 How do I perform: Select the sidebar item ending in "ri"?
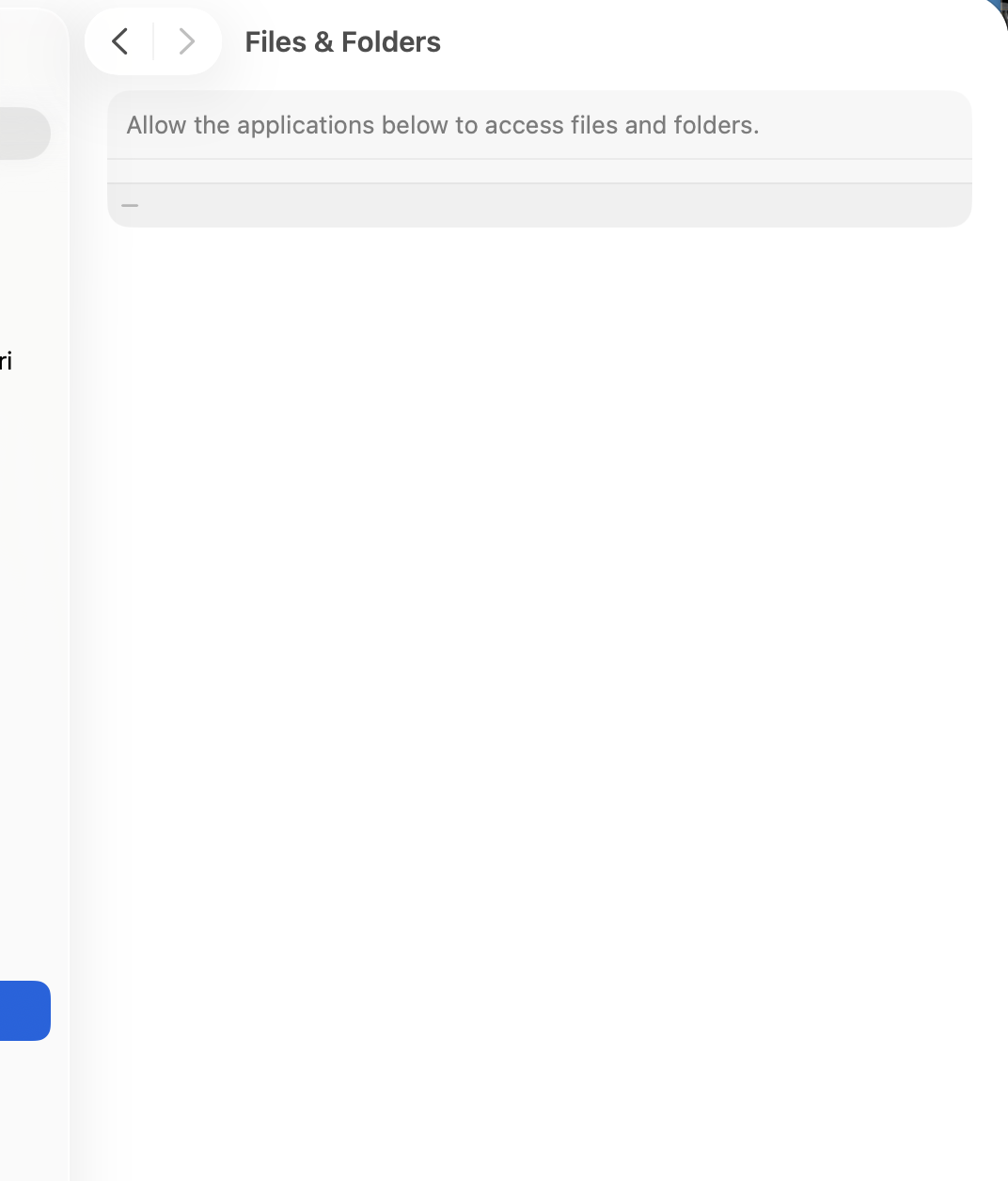pyautogui.click(x=7, y=361)
